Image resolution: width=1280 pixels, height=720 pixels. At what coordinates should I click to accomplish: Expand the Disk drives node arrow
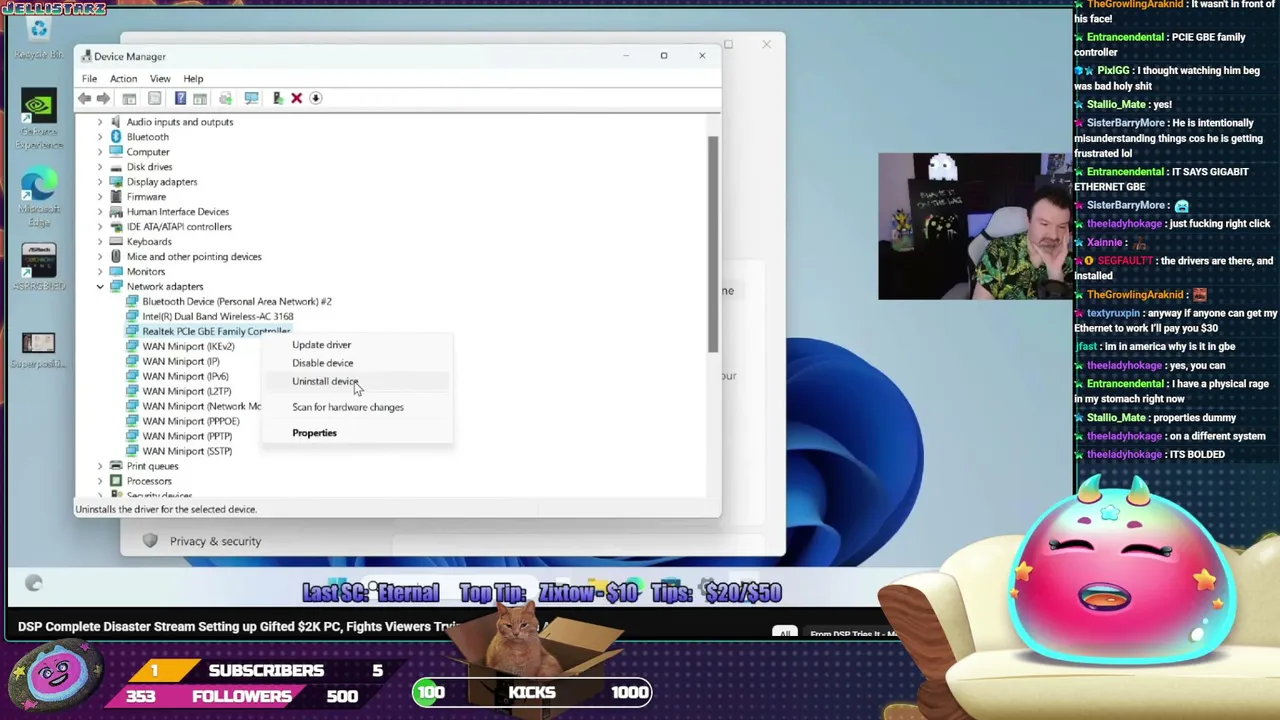click(99, 167)
